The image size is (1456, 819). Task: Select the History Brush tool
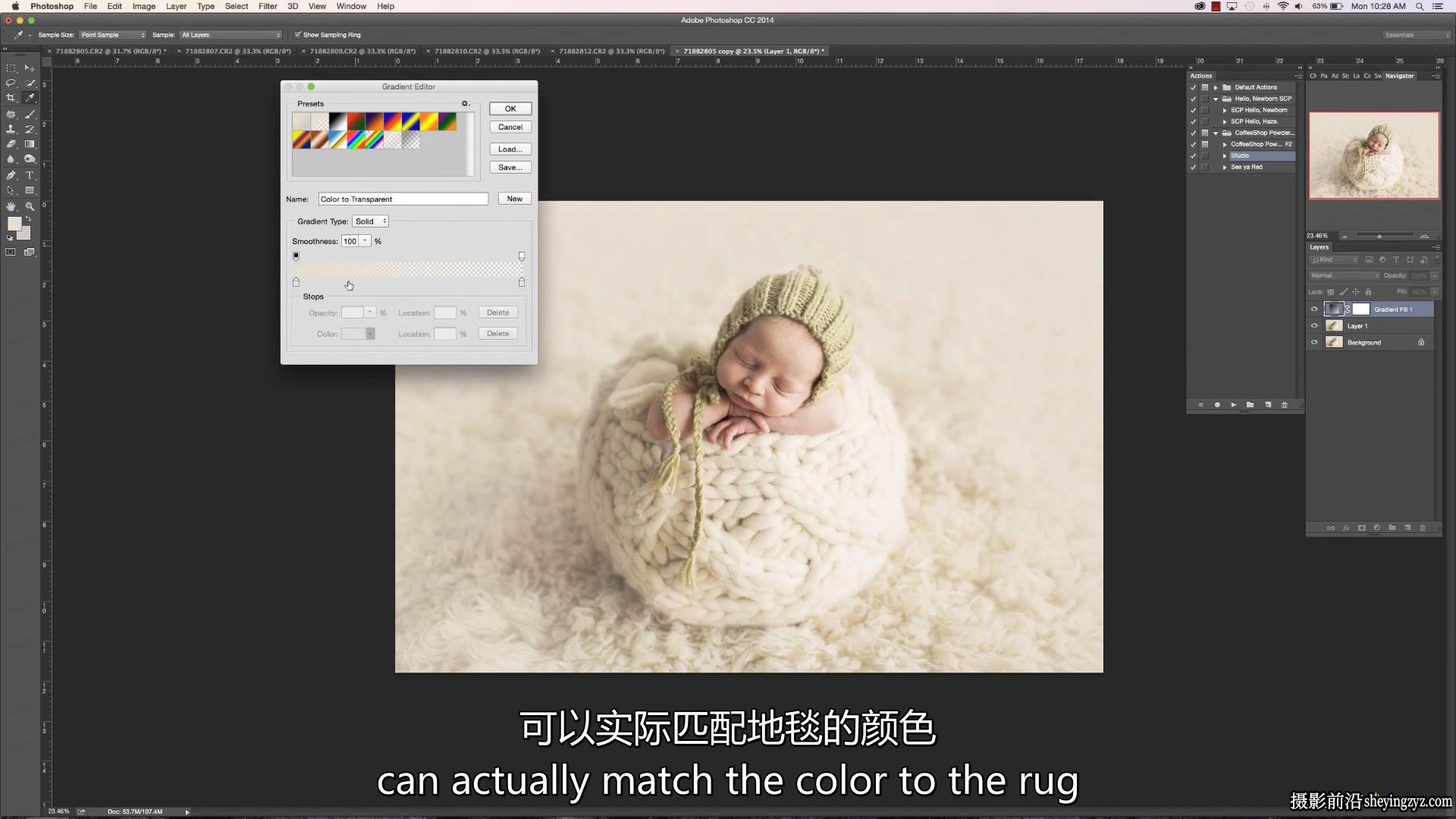pyautogui.click(x=30, y=129)
